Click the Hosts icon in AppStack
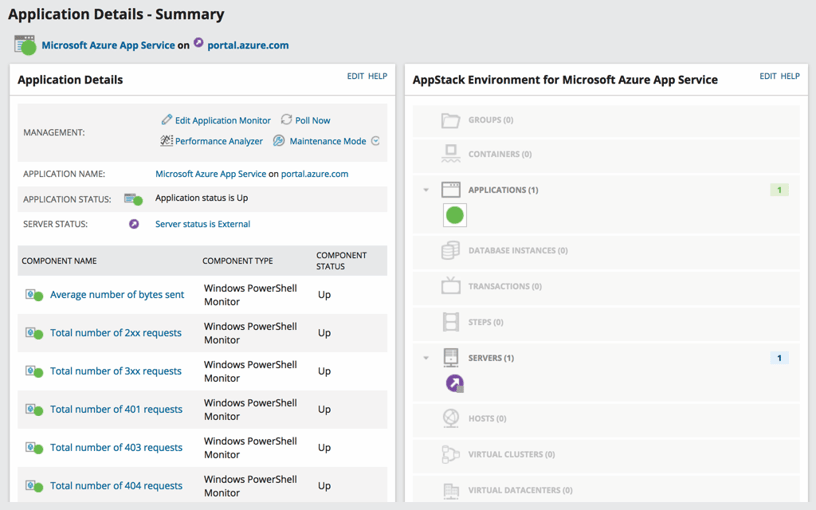816x510 pixels. pos(451,418)
